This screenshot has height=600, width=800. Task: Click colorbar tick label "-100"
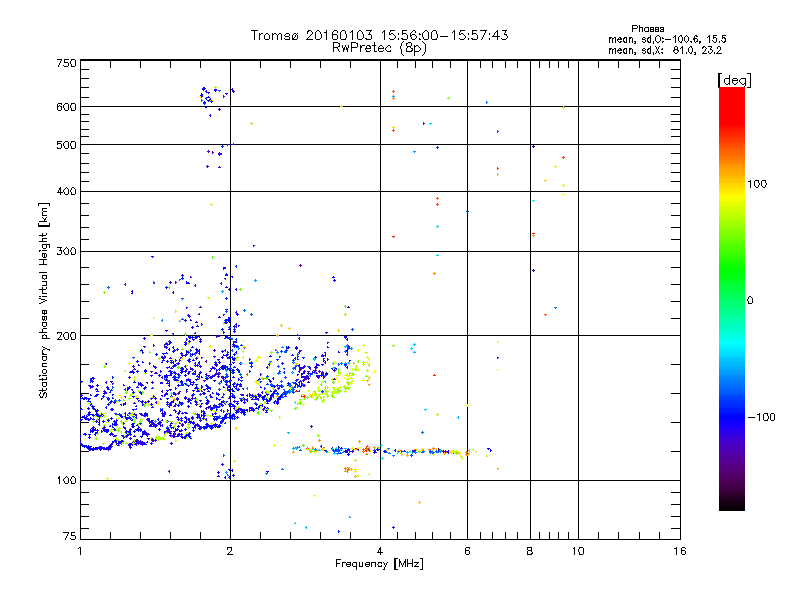tap(761, 417)
